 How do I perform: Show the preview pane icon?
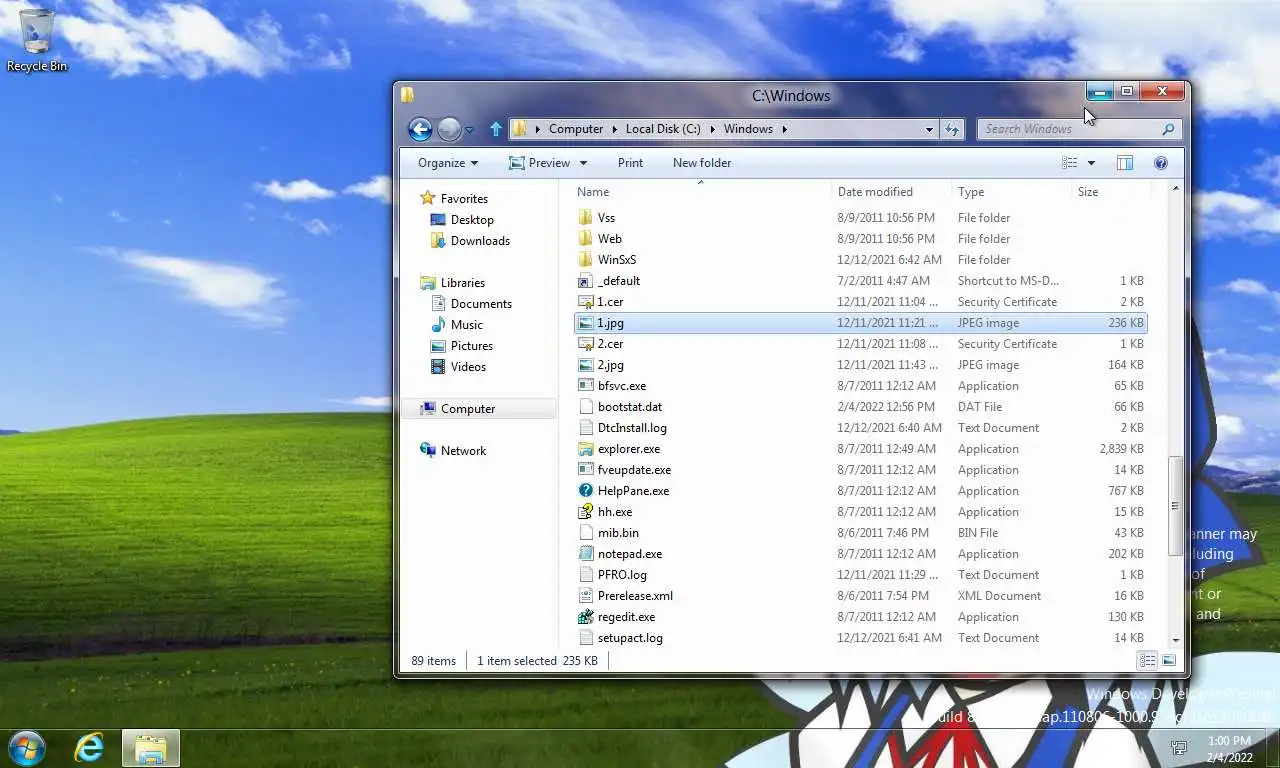pos(1125,163)
